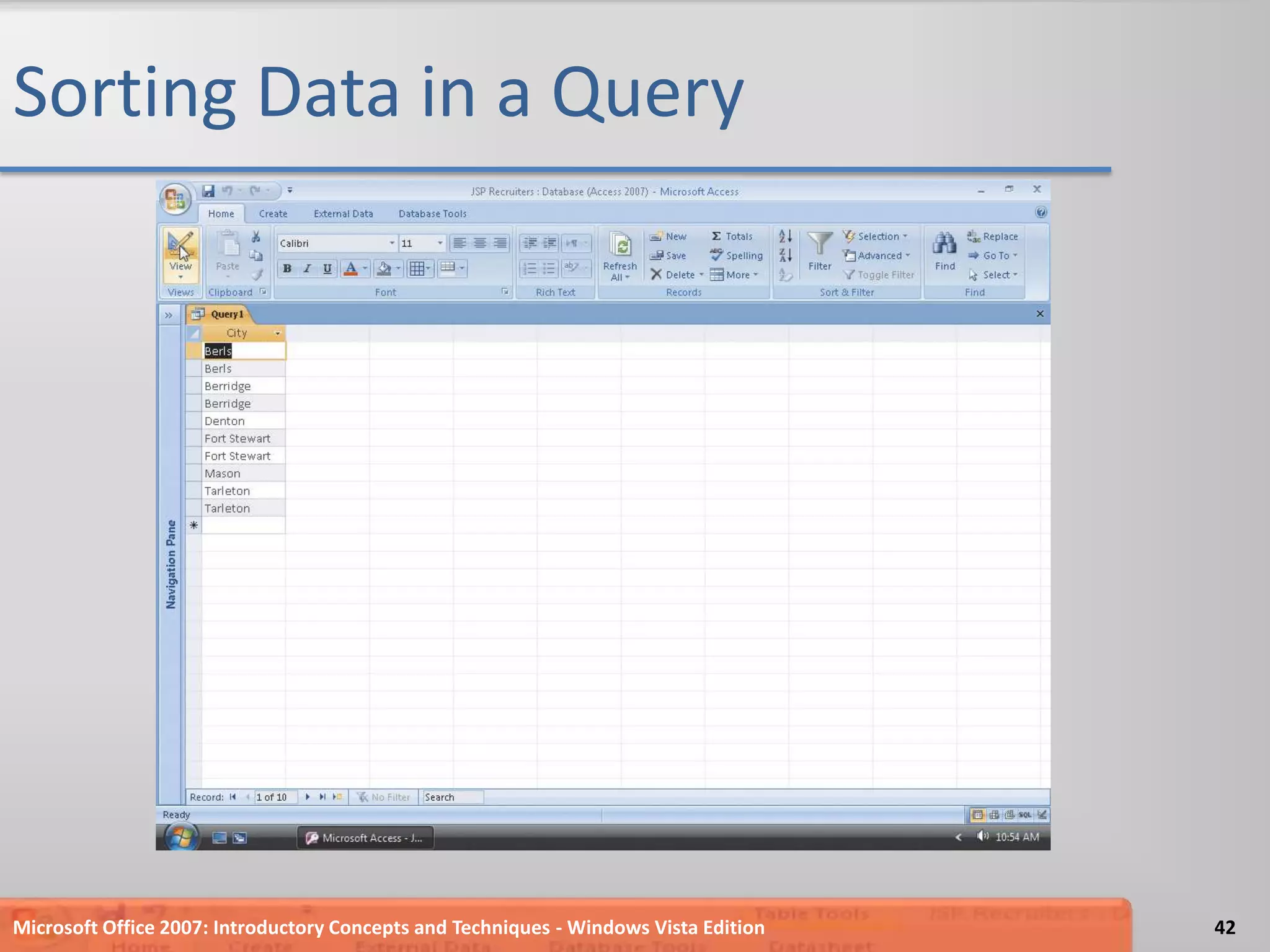Image resolution: width=1270 pixels, height=952 pixels.
Task: Toggle Bold formatting
Action: point(287,268)
